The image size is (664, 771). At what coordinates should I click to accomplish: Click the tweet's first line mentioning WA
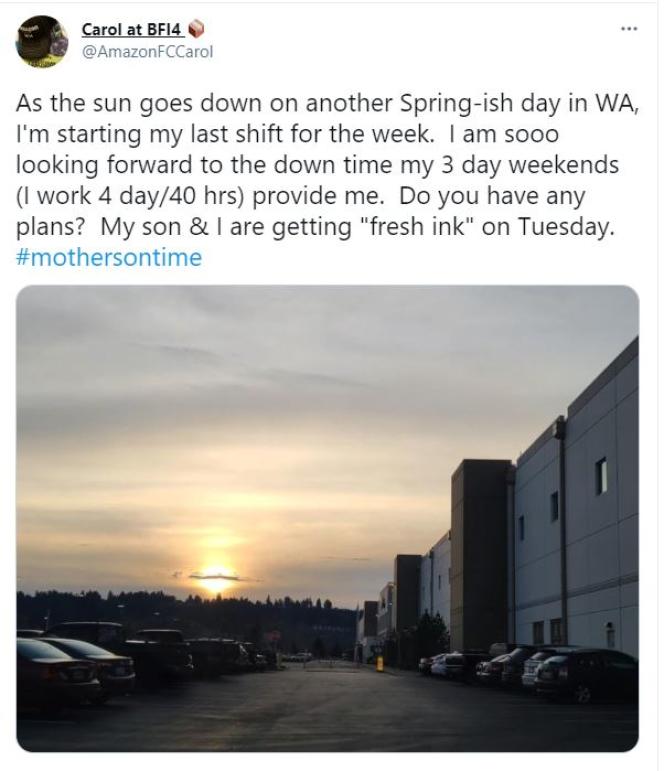[x=325, y=105]
